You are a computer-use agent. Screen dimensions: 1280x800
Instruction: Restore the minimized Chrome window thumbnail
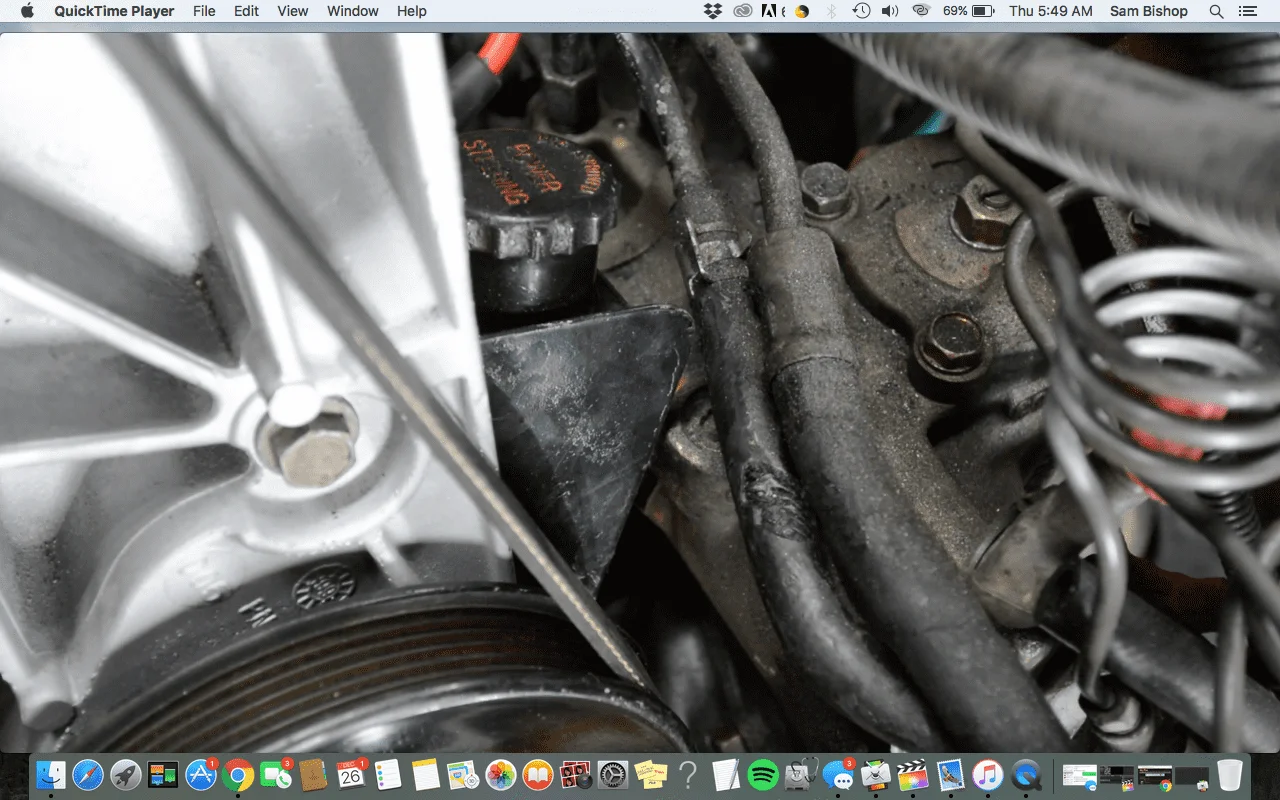tap(1155, 775)
